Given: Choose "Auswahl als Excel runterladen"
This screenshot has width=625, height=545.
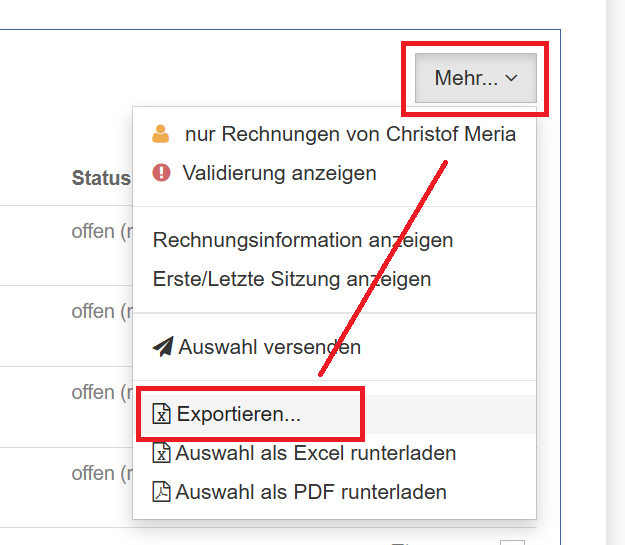Looking at the screenshot, I should [x=316, y=453].
